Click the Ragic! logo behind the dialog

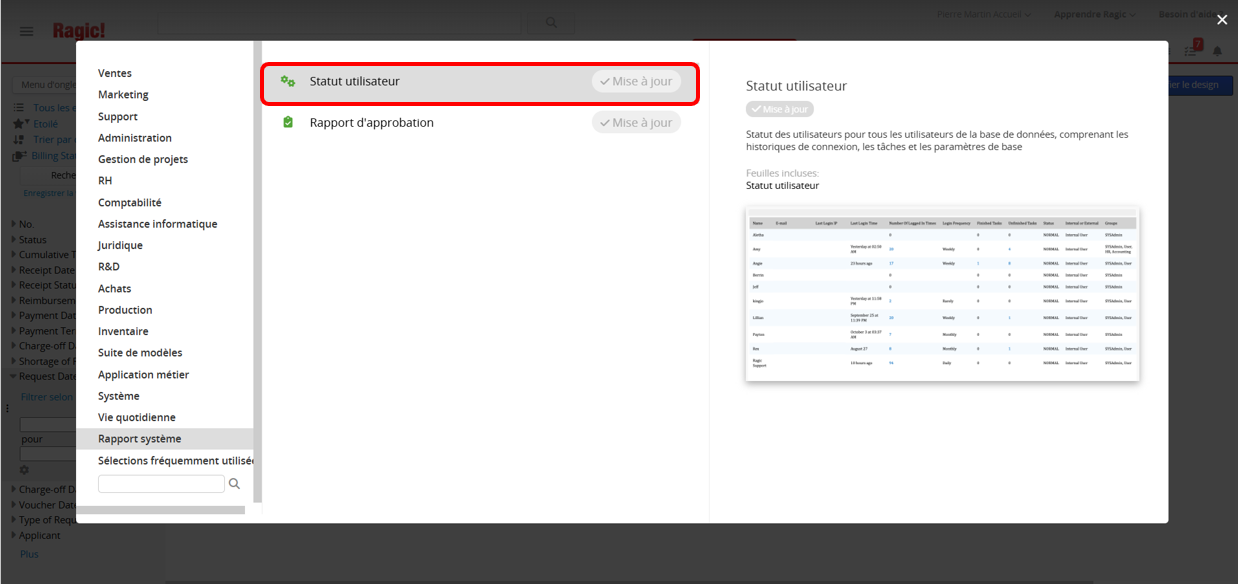click(79, 30)
